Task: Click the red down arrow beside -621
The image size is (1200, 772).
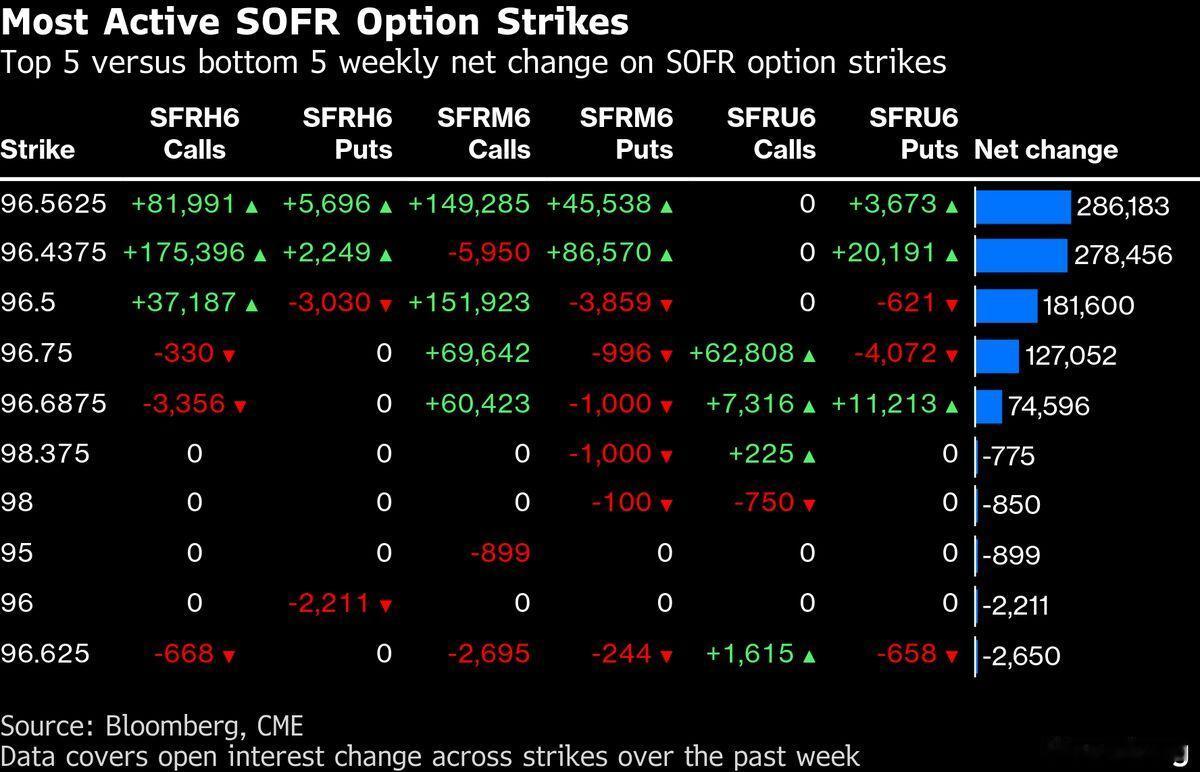Action: click(x=952, y=305)
